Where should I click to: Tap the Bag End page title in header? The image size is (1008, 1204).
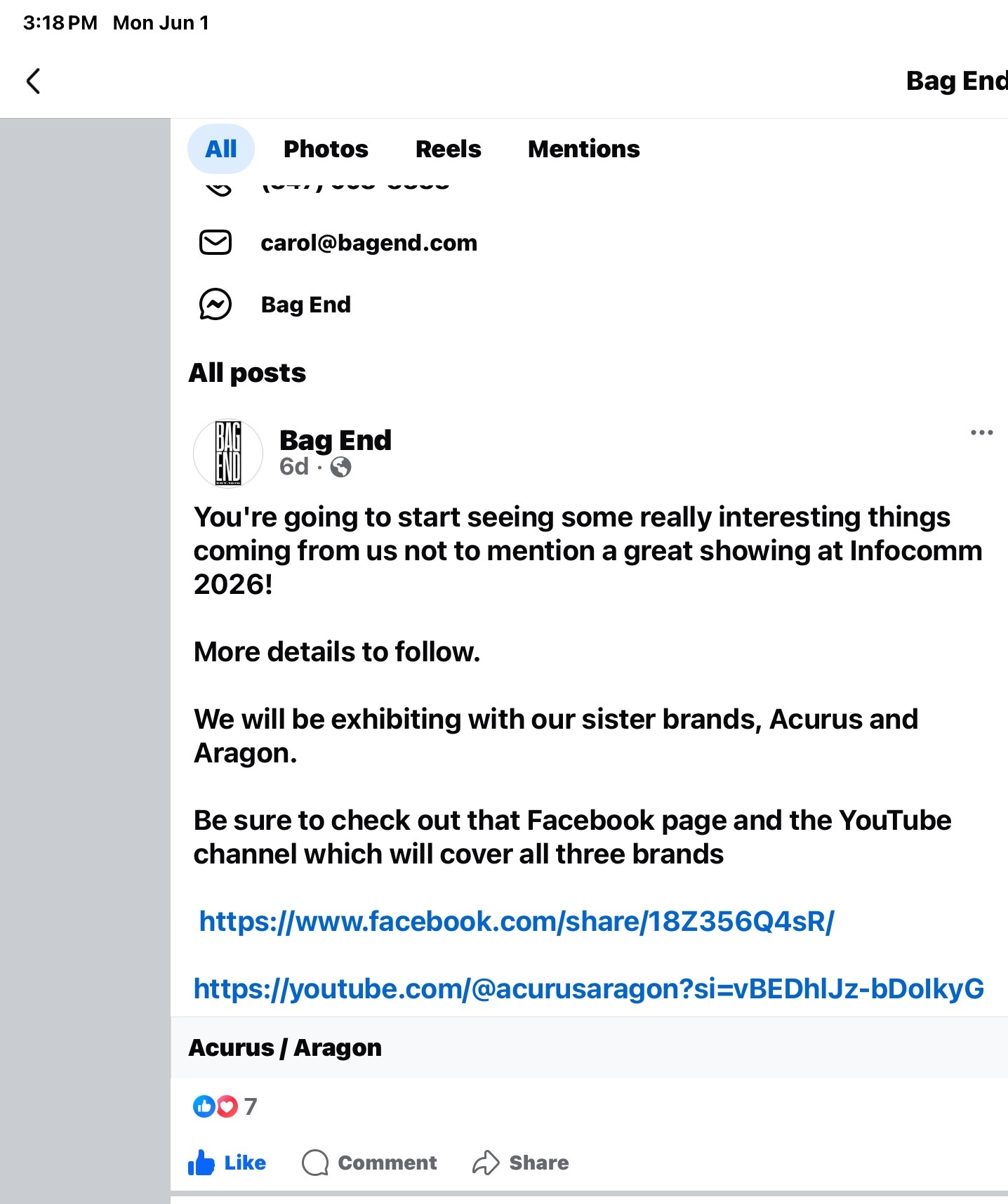coord(957,81)
